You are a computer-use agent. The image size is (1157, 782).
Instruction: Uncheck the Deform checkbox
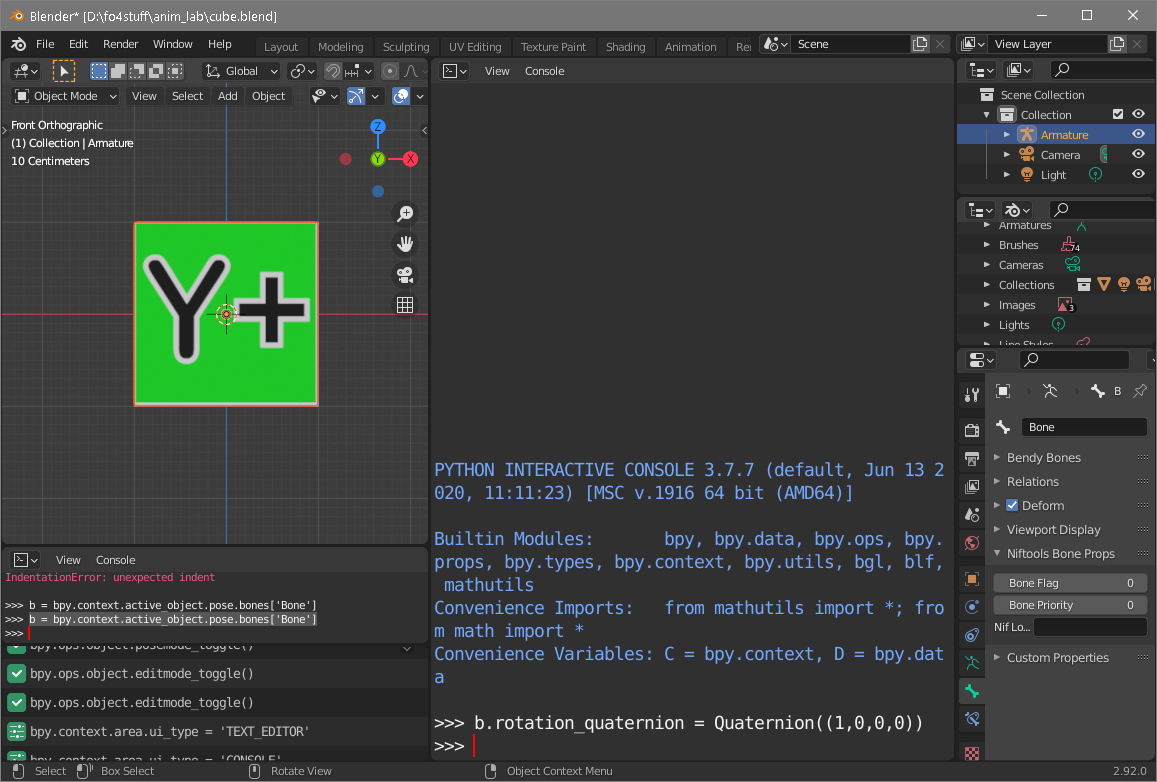(1012, 505)
